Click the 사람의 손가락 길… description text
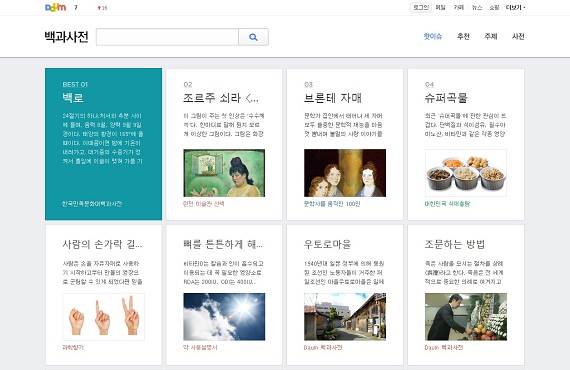The image size is (570, 370). click(103, 273)
